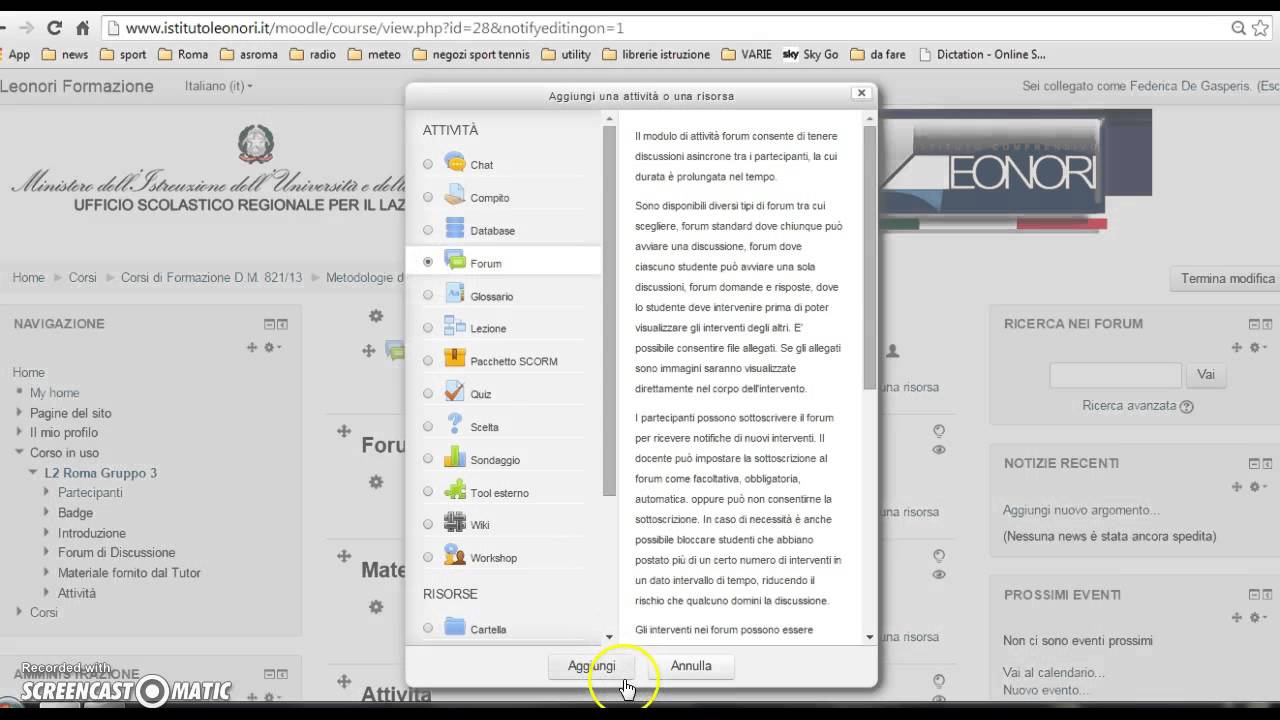Click the Quiz checkmark icon
Screen dimensions: 1280x720
click(455, 393)
